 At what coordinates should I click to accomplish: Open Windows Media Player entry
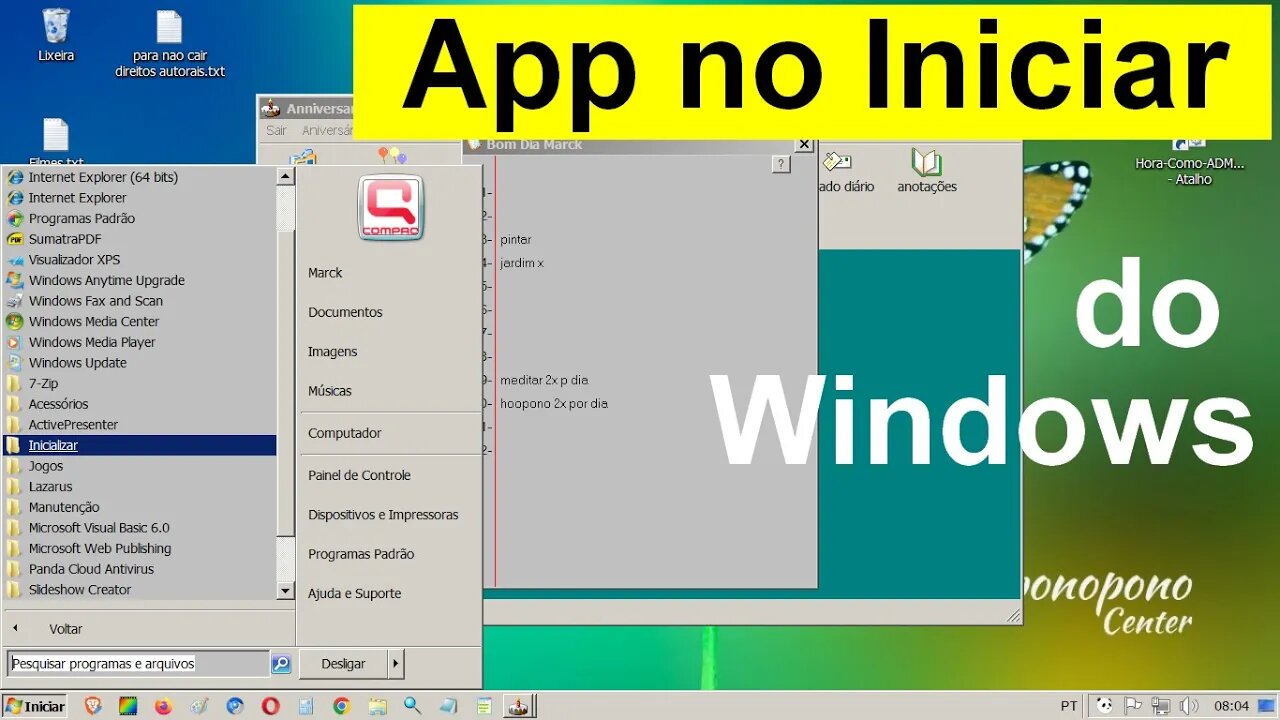[139, 342]
